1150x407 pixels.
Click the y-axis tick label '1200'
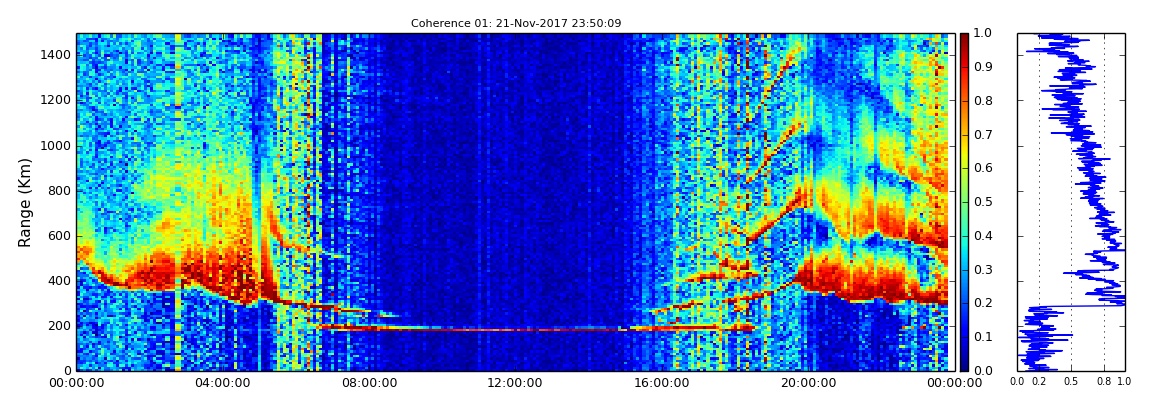pos(57,100)
